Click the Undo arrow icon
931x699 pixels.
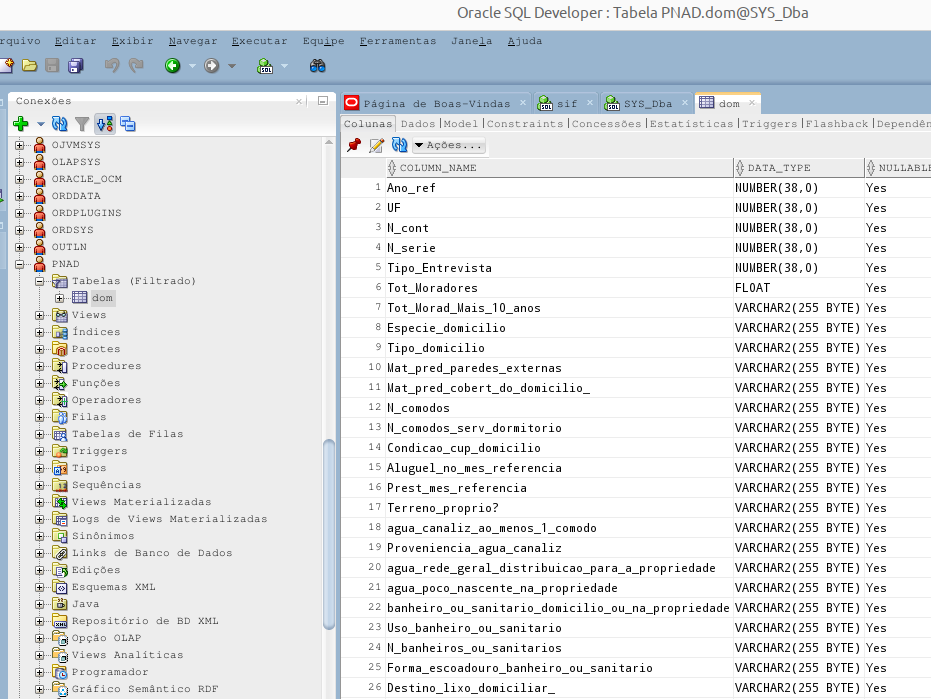(x=112, y=65)
